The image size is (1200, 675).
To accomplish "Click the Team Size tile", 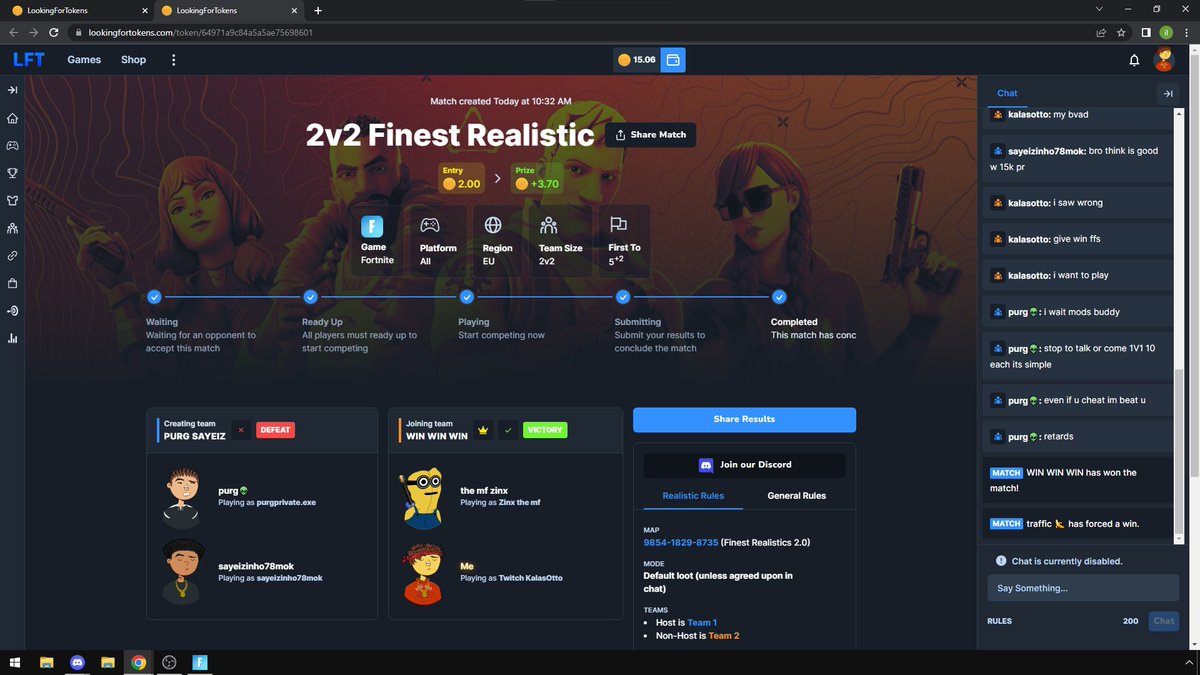I will pos(560,241).
